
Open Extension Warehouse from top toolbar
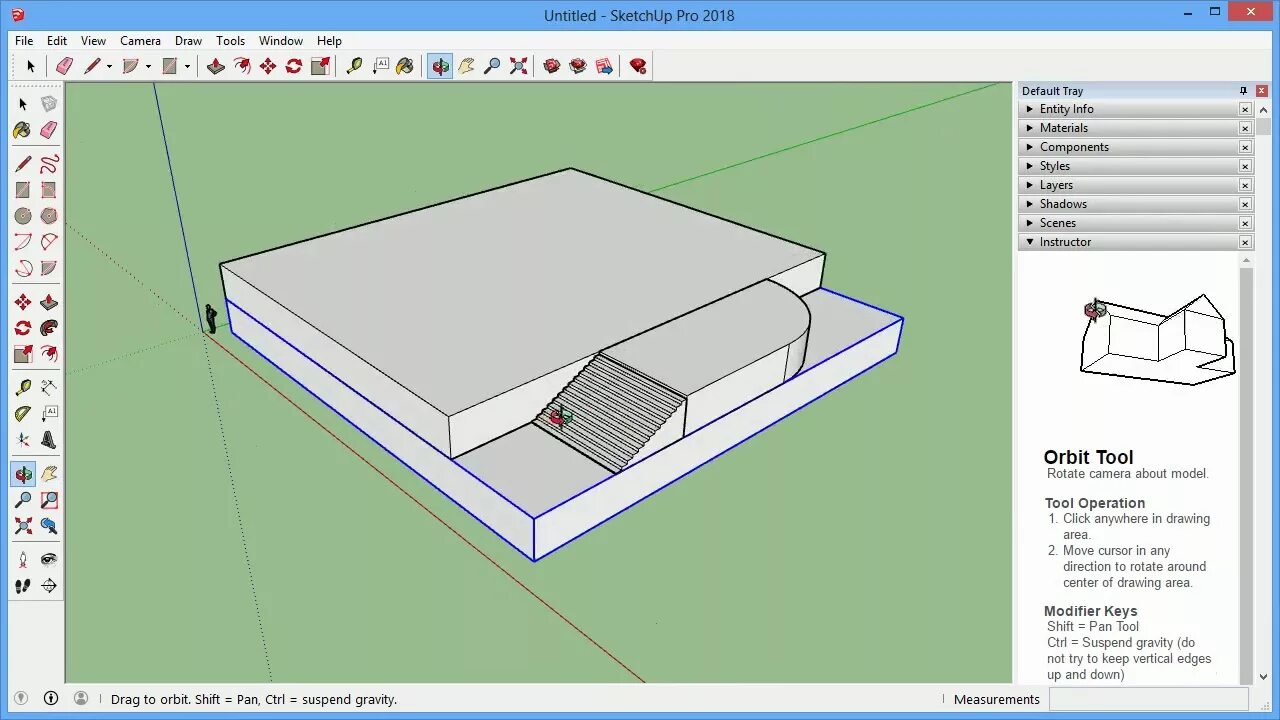(578, 66)
